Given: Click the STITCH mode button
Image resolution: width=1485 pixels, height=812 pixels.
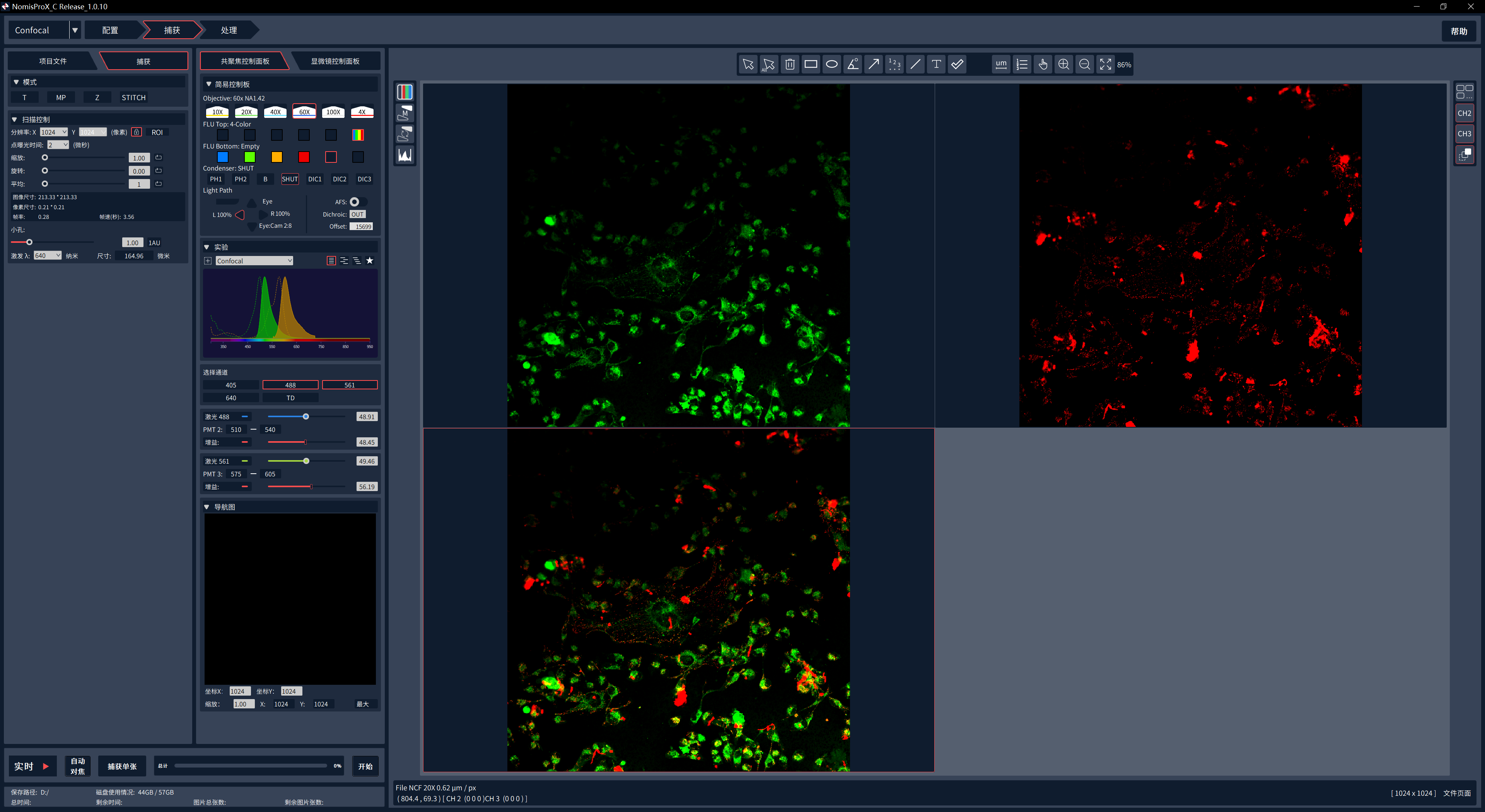Looking at the screenshot, I should [133, 97].
